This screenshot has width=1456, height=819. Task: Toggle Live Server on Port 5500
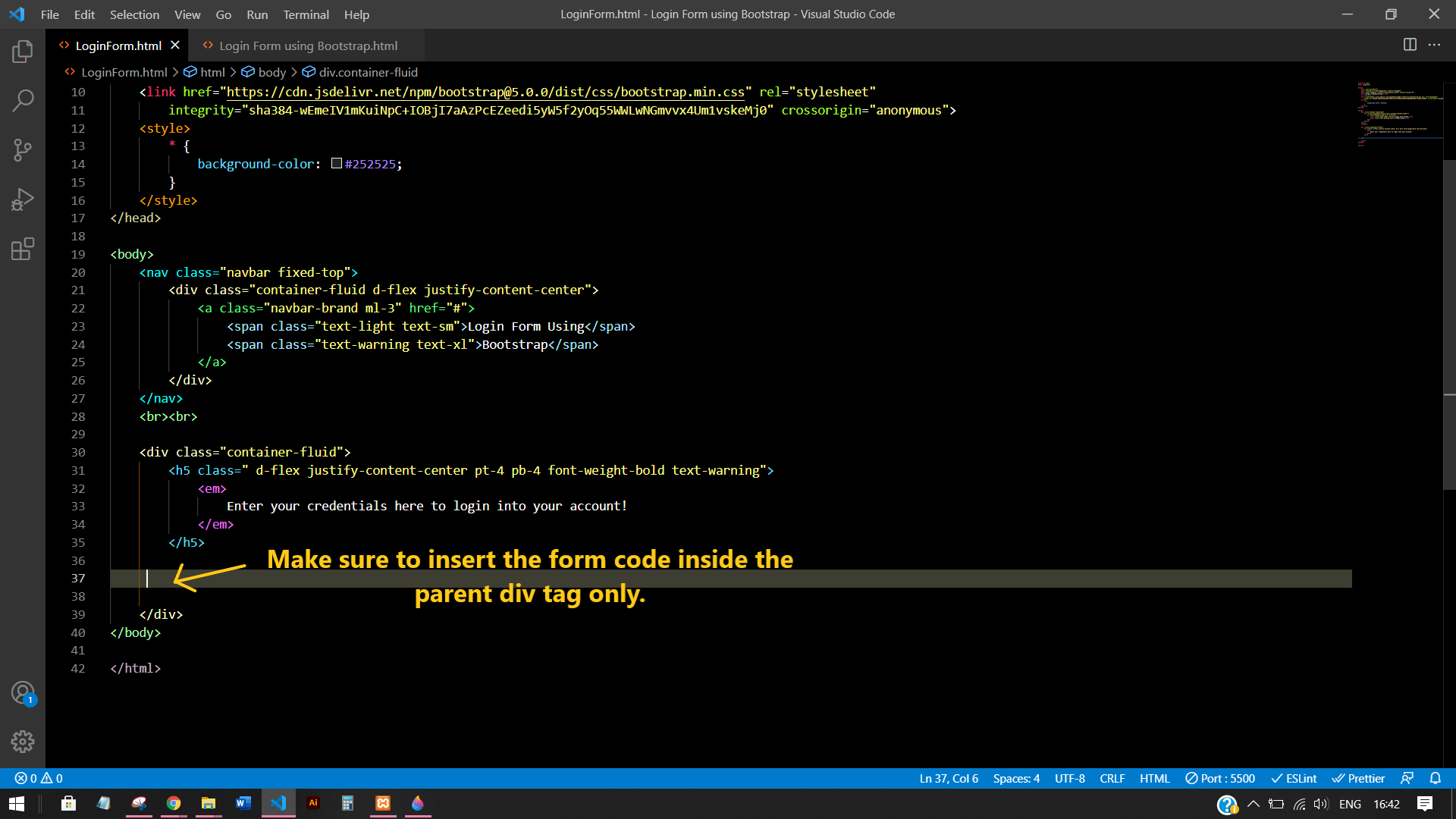(x=1220, y=778)
